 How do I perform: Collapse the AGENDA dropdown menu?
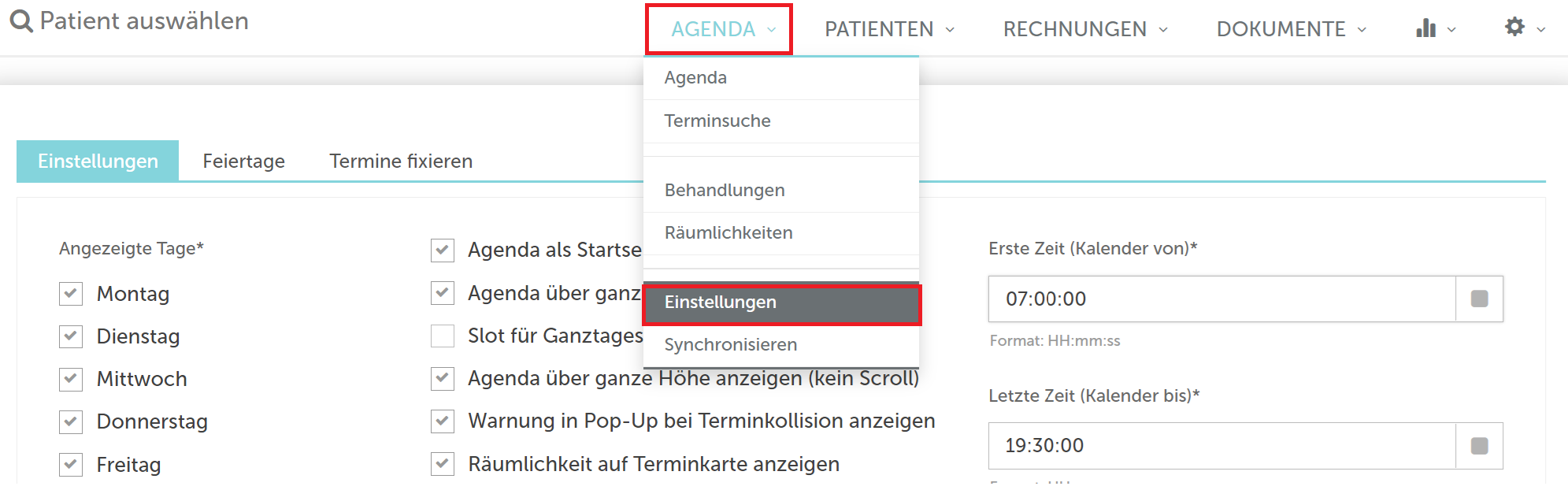pyautogui.click(x=719, y=29)
